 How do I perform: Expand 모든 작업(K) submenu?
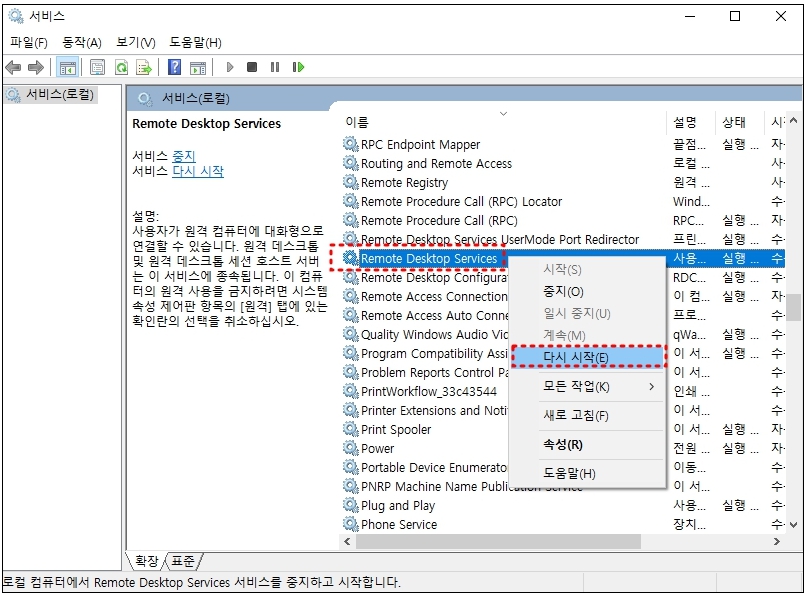(587, 386)
